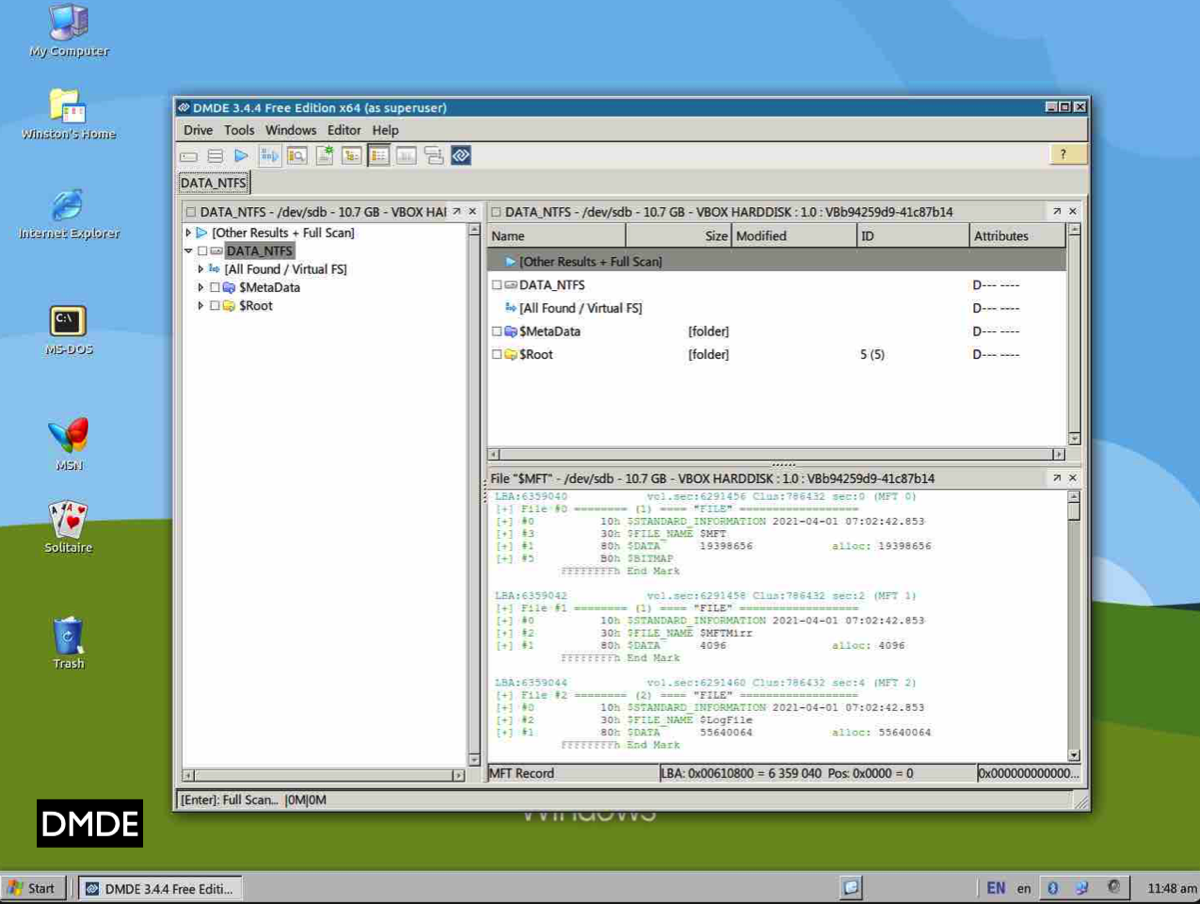Open the Tools menu
The width and height of the screenshot is (1200, 904).
tap(239, 130)
